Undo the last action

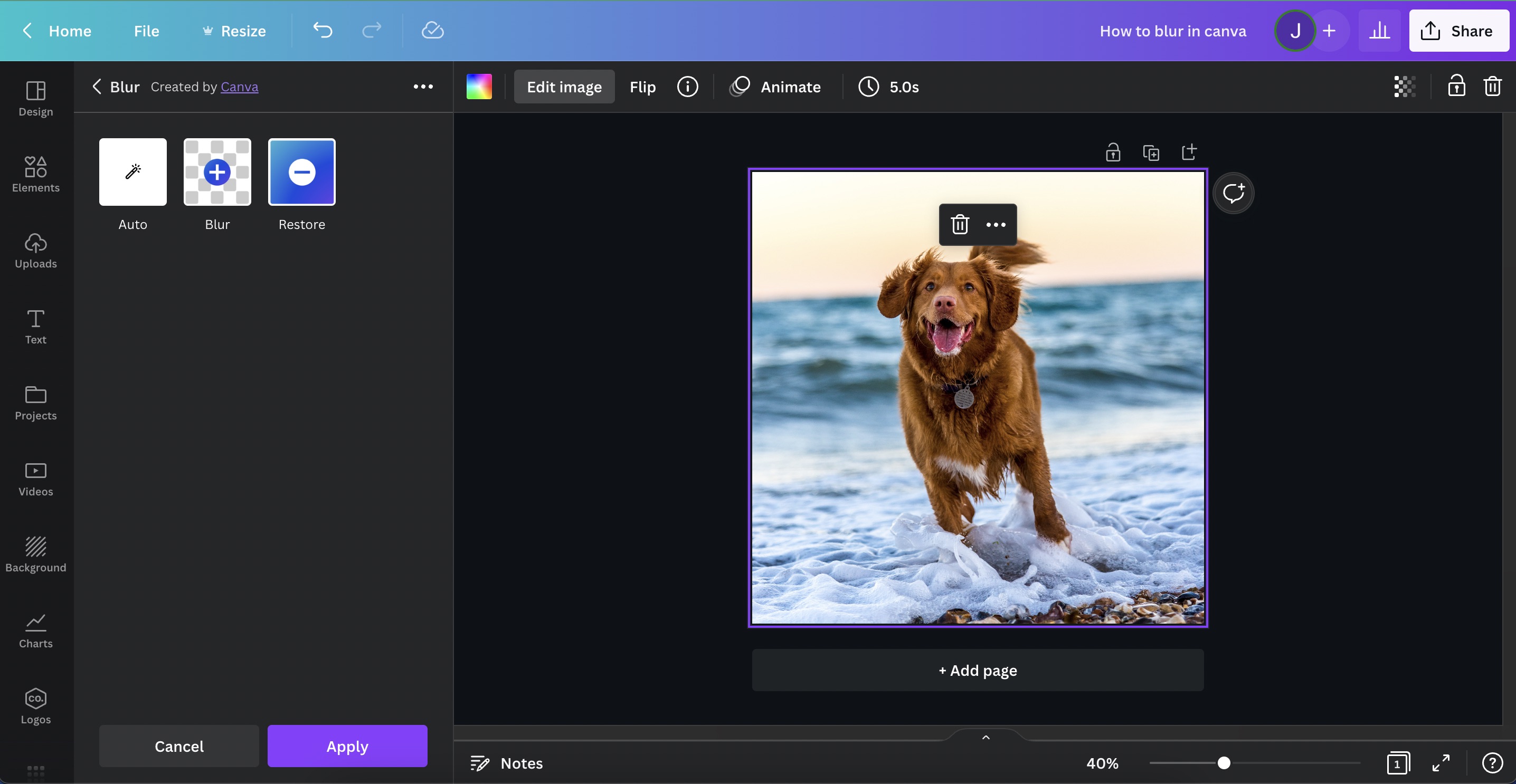(323, 31)
